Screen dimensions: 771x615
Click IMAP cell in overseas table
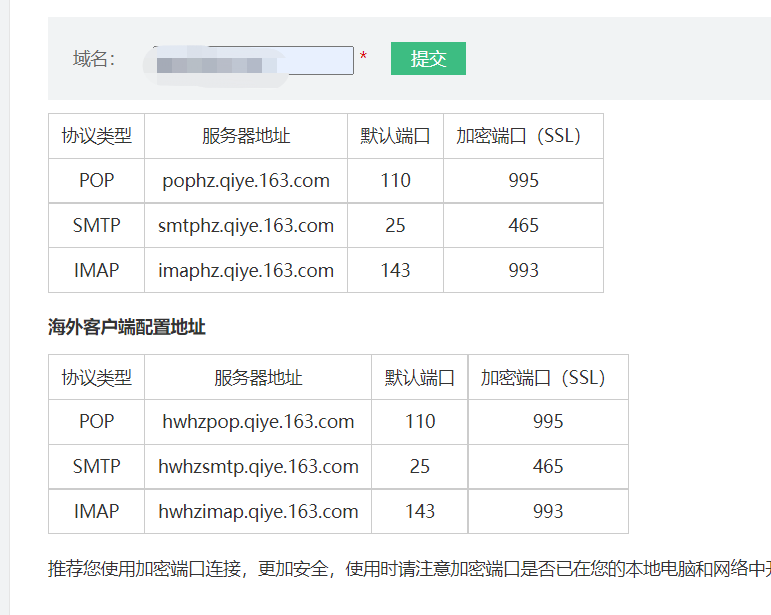click(x=96, y=511)
